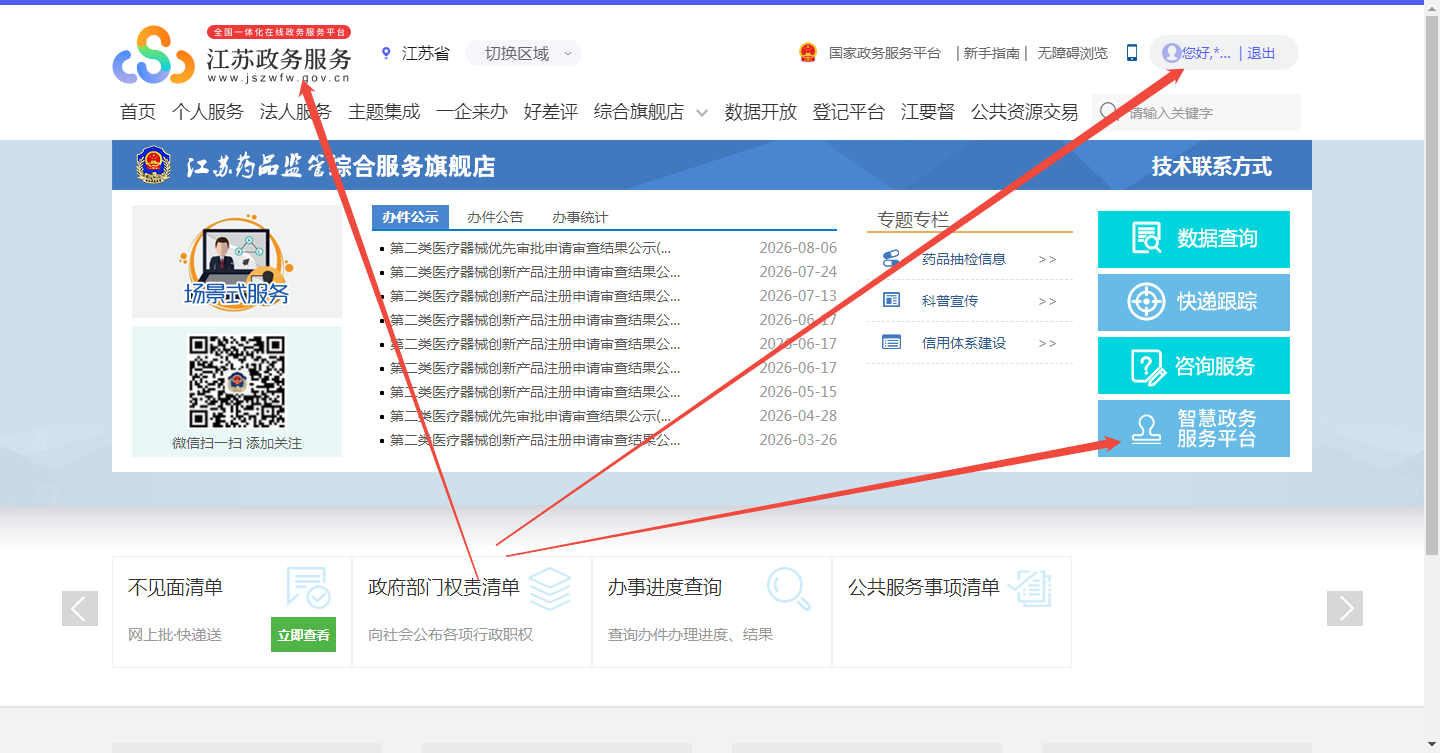Show previous carousel items with left arrow
Image resolution: width=1440 pixels, height=753 pixels.
[x=80, y=608]
